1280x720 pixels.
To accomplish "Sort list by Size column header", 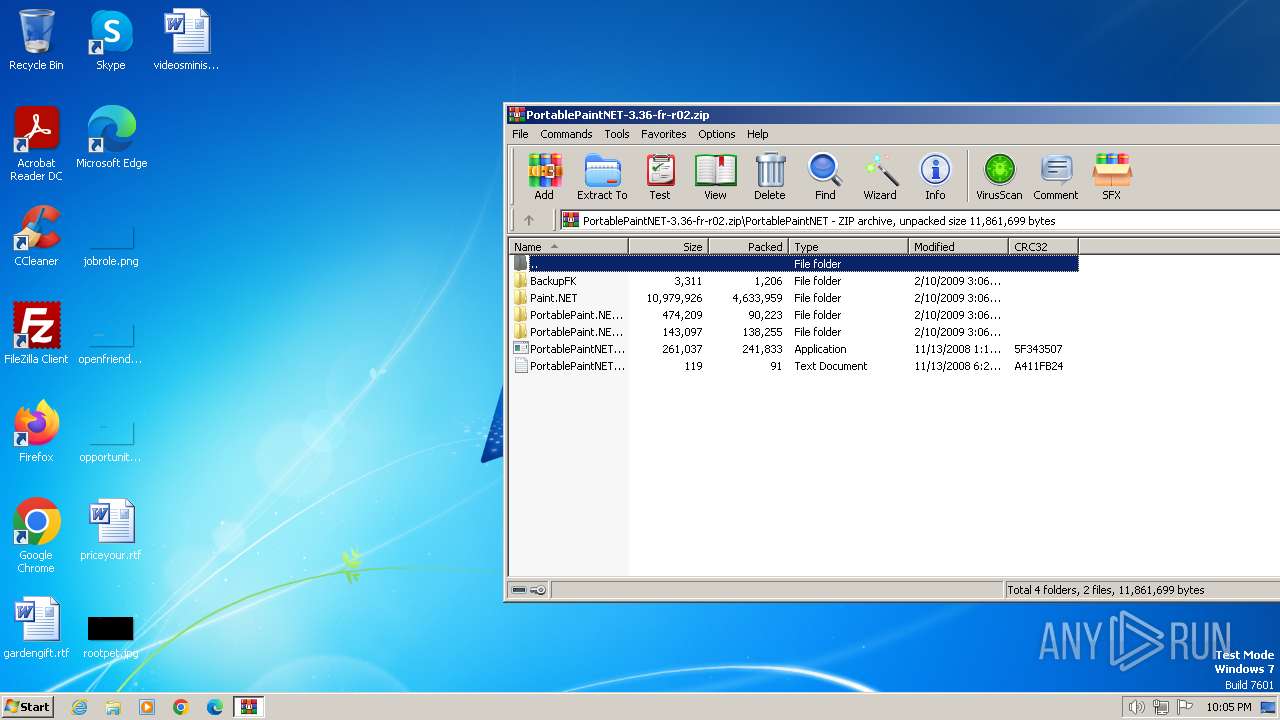I will 669,246.
